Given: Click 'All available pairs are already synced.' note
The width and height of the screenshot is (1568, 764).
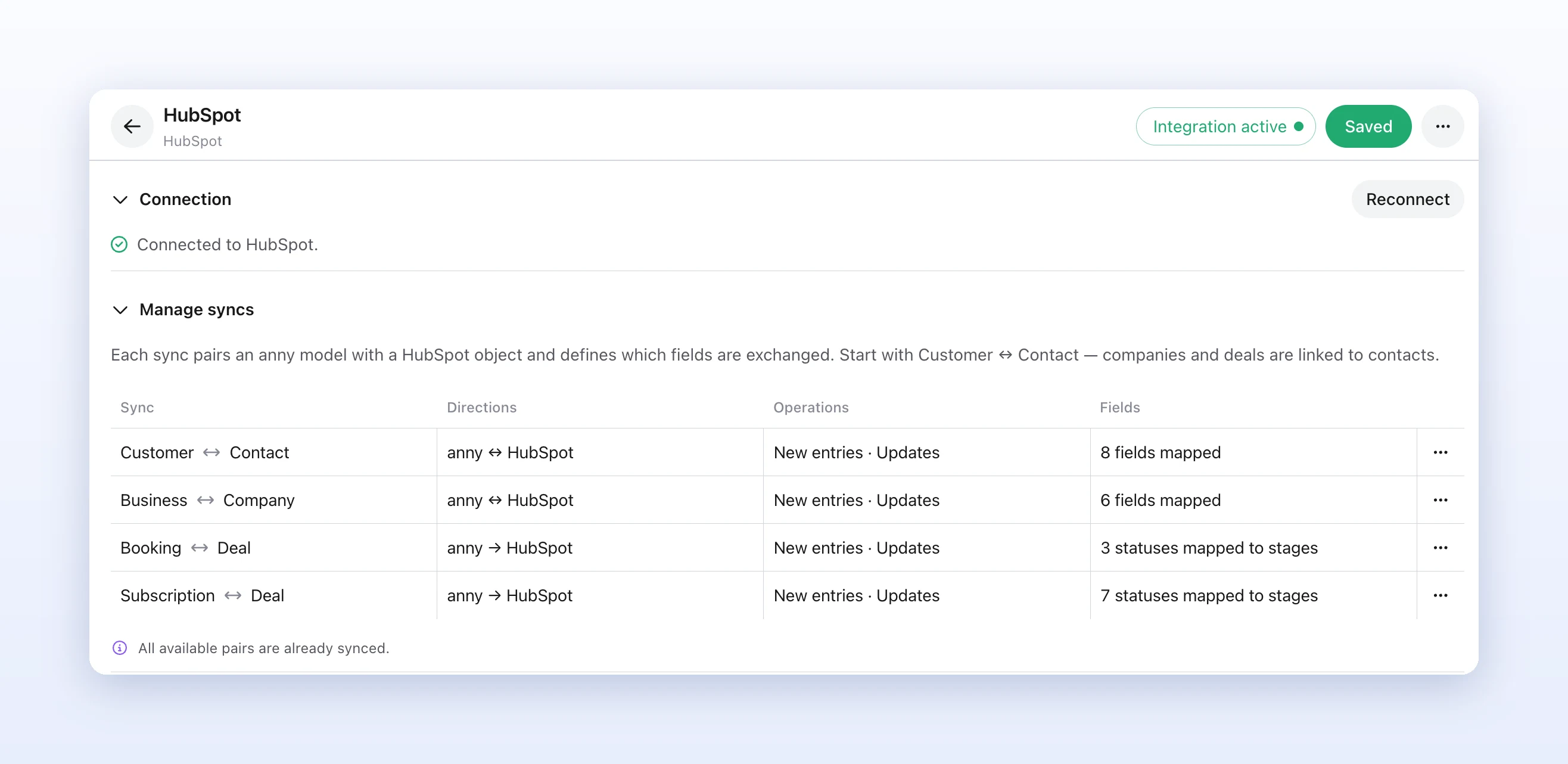Looking at the screenshot, I should click(263, 648).
